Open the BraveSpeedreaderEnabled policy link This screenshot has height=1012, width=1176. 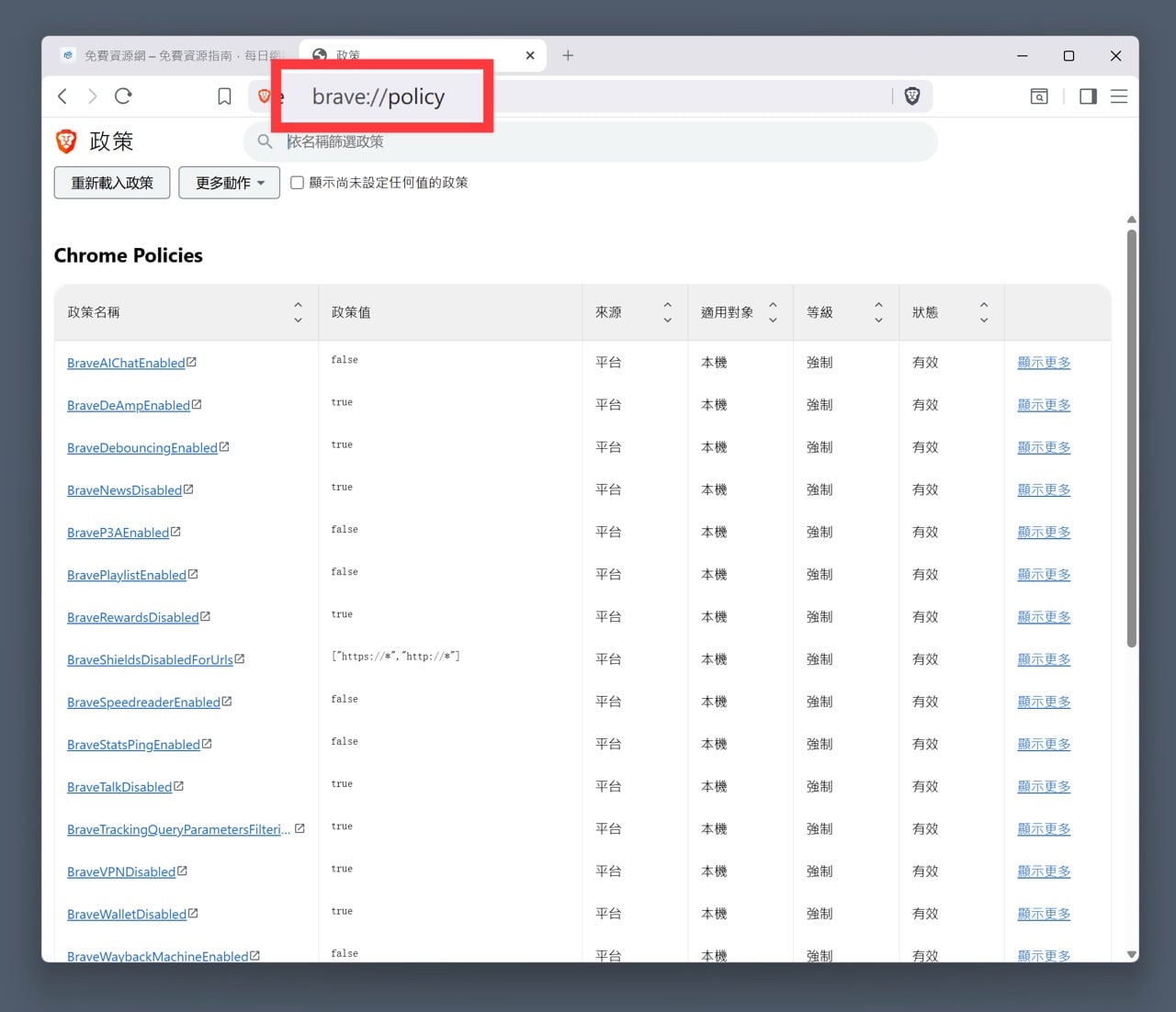(x=143, y=703)
